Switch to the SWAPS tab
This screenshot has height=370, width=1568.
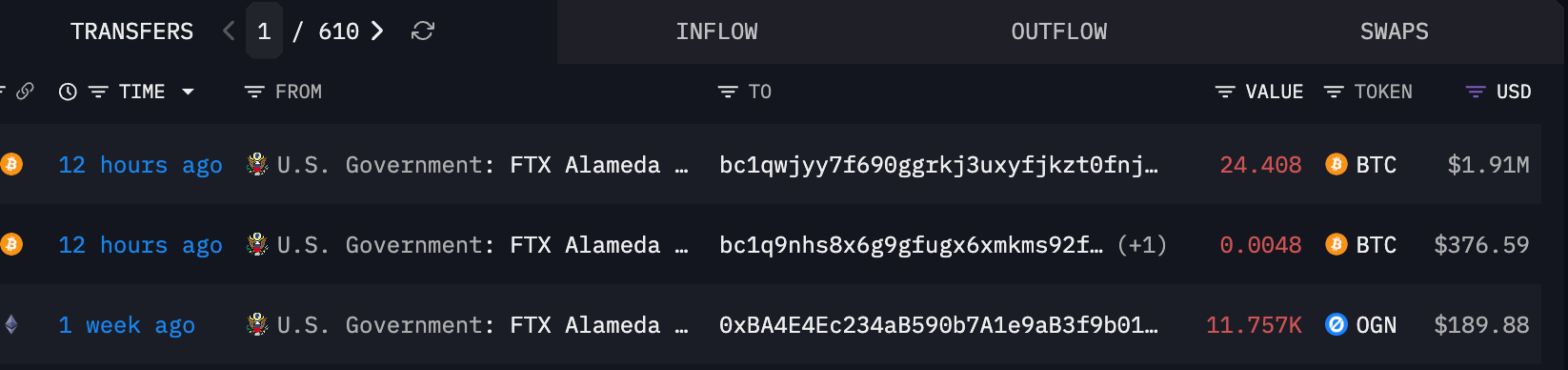[1394, 31]
